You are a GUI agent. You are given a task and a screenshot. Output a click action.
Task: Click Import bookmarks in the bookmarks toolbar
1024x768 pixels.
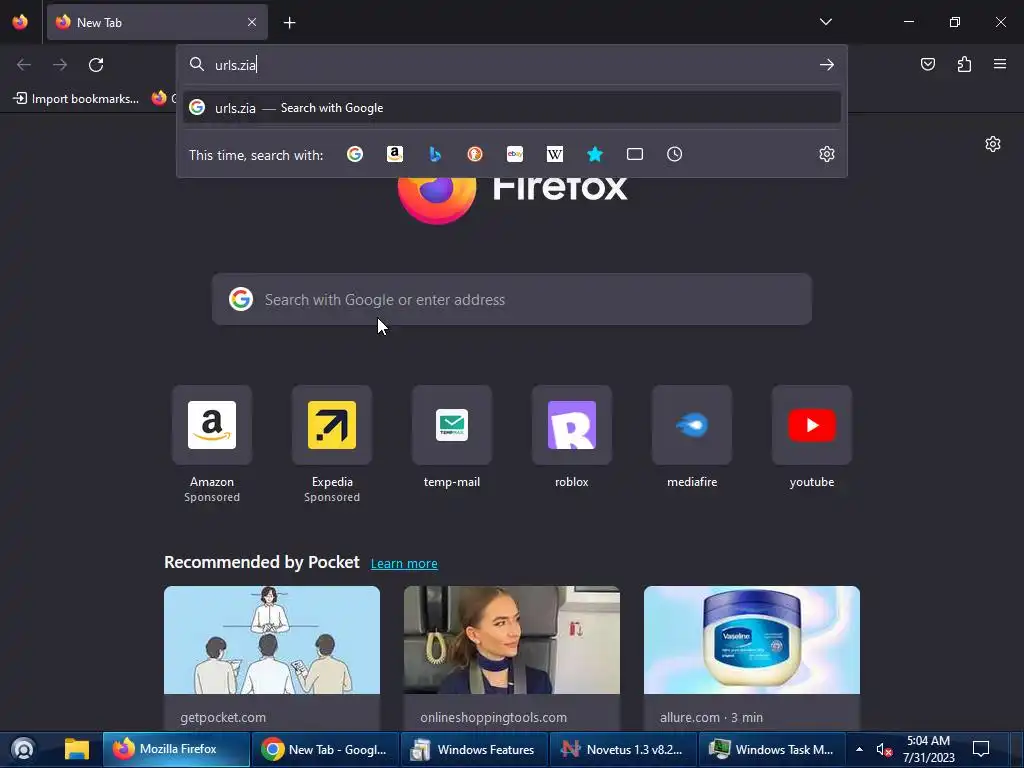pyautogui.click(x=76, y=99)
